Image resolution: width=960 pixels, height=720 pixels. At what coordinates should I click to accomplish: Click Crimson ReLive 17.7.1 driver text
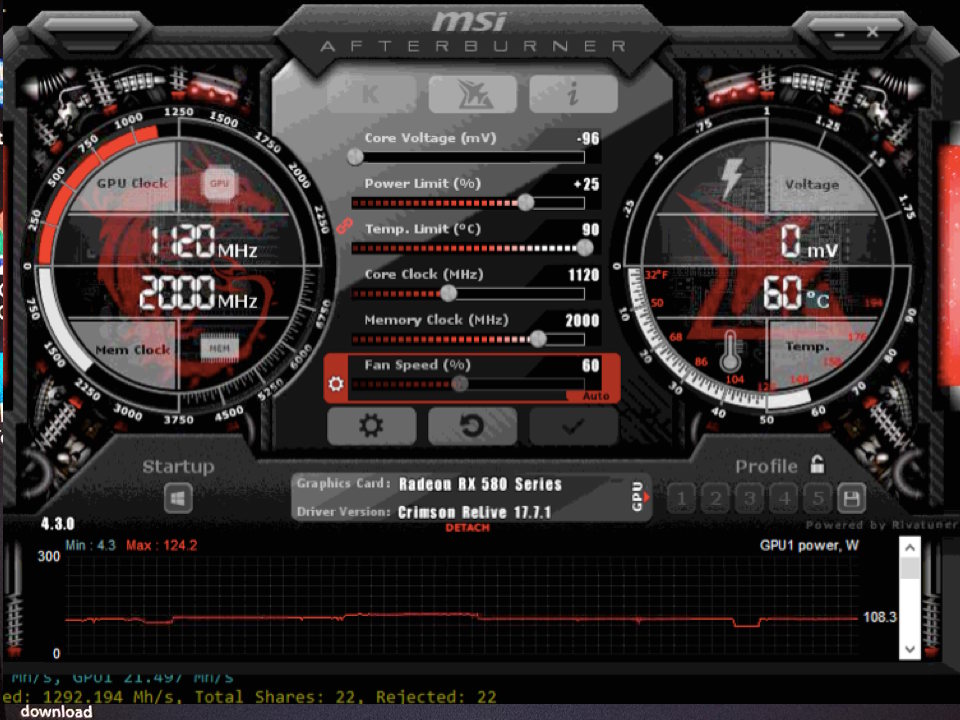474,512
